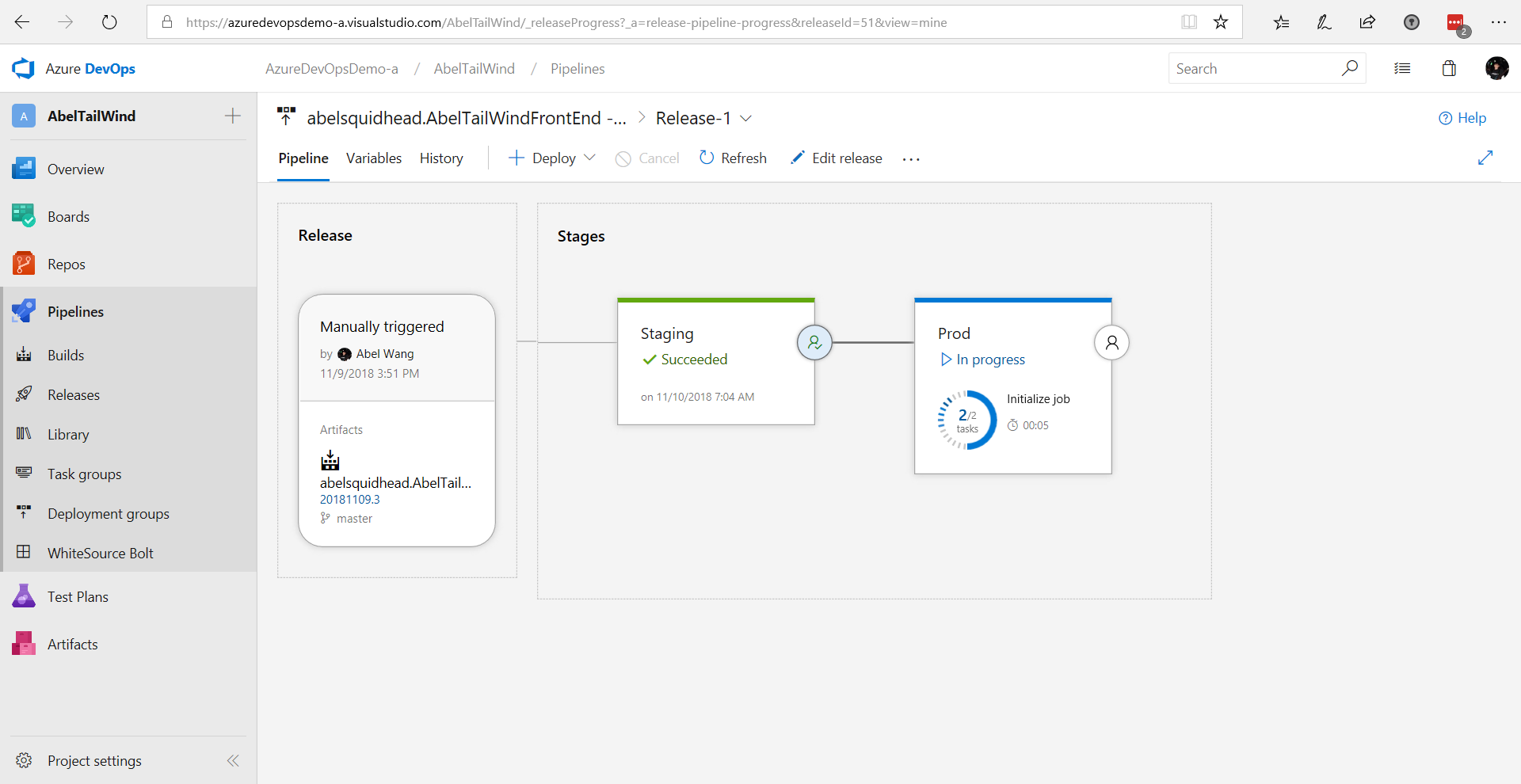
Task: Click Edit release
Action: (836, 158)
